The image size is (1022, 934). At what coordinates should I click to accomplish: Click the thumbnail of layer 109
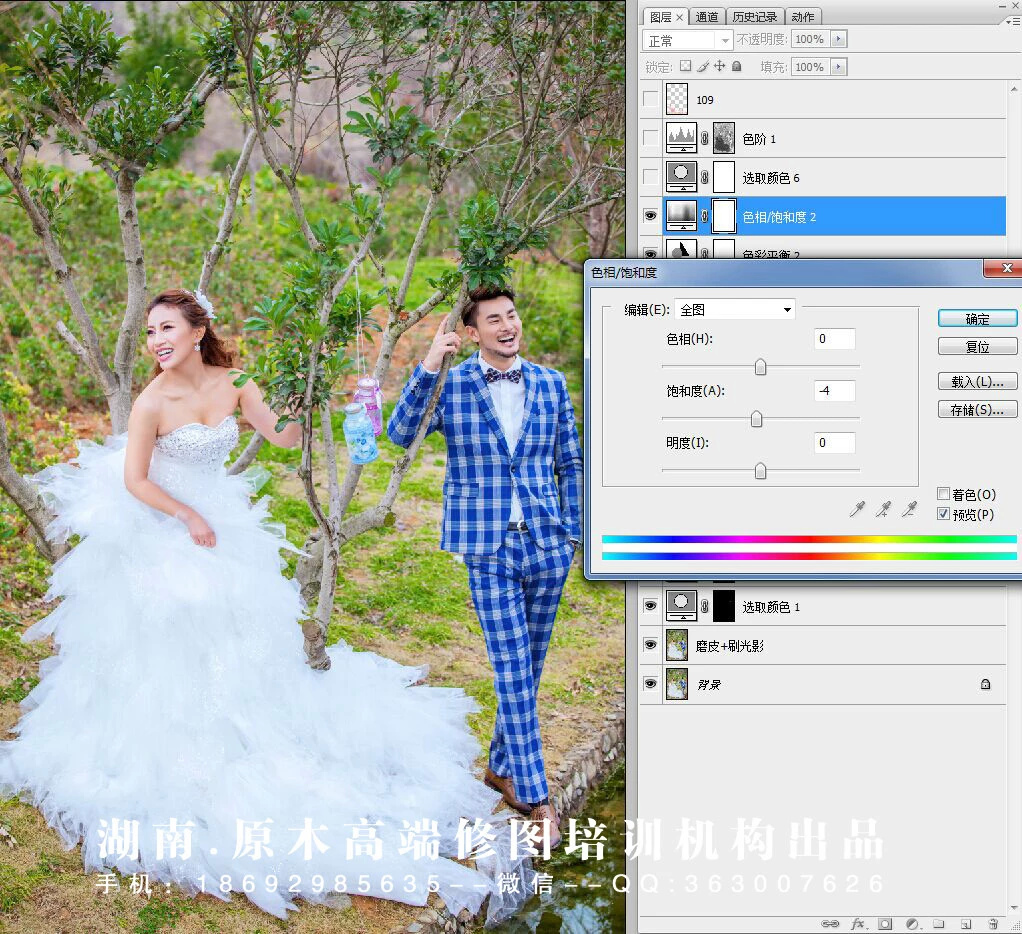pos(677,99)
